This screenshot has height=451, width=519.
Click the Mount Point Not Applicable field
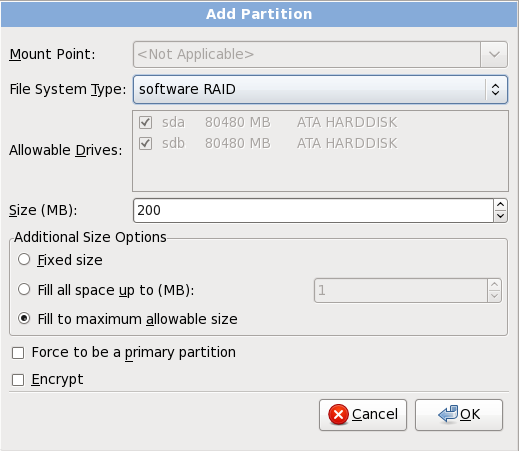point(307,54)
